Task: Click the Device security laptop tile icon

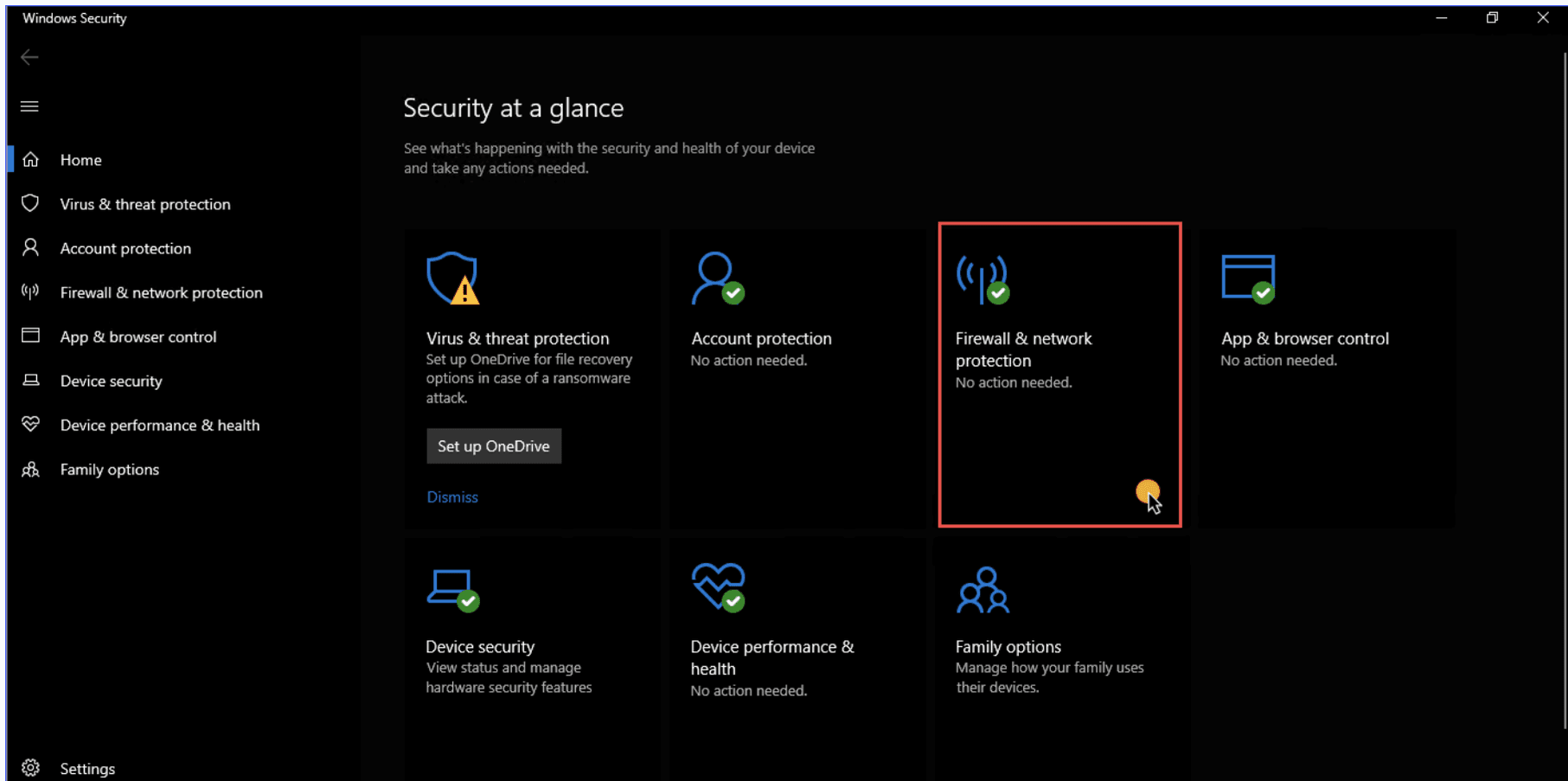Action: click(452, 589)
